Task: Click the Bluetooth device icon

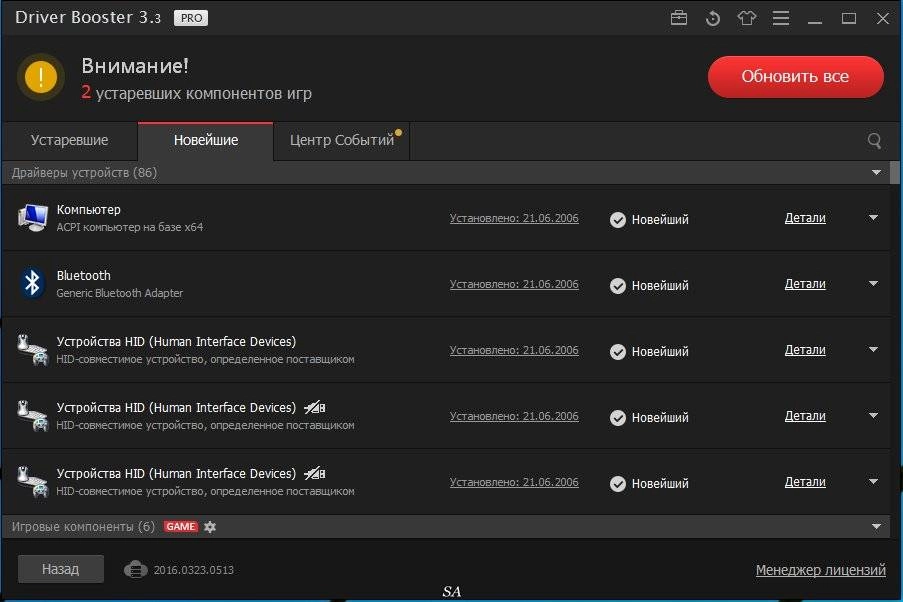Action: pyautogui.click(x=32, y=283)
